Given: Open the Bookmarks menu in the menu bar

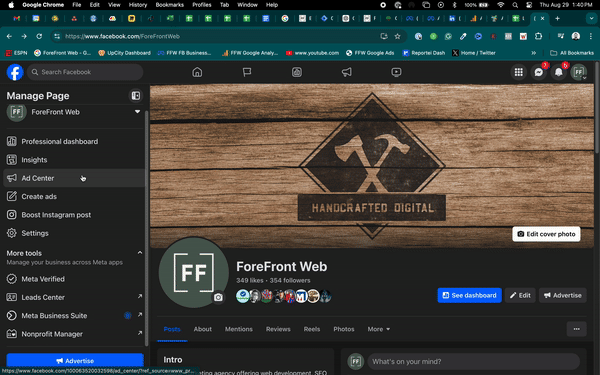Looking at the screenshot, I should click(x=170, y=5).
